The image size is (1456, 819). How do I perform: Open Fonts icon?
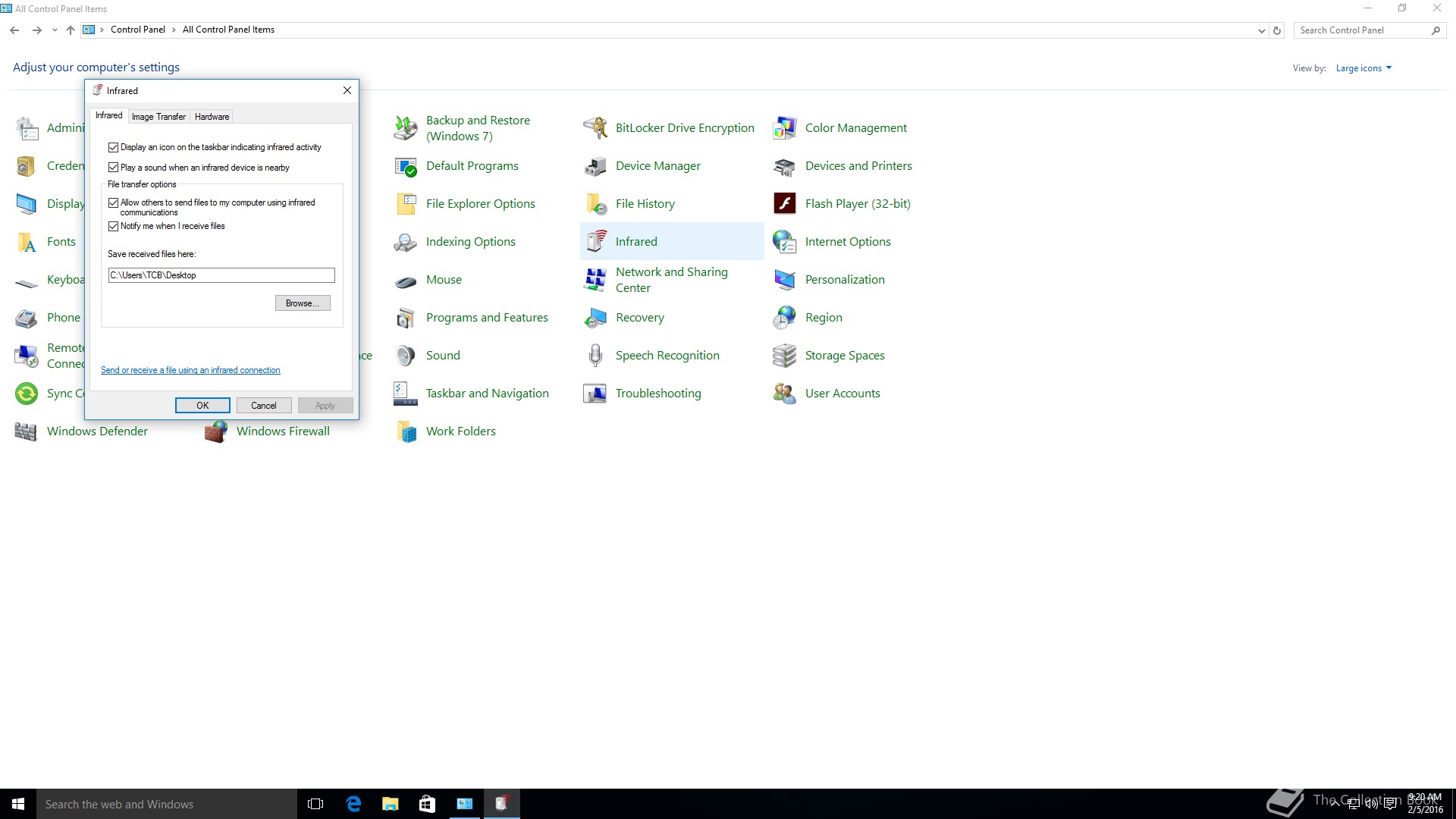(27, 242)
